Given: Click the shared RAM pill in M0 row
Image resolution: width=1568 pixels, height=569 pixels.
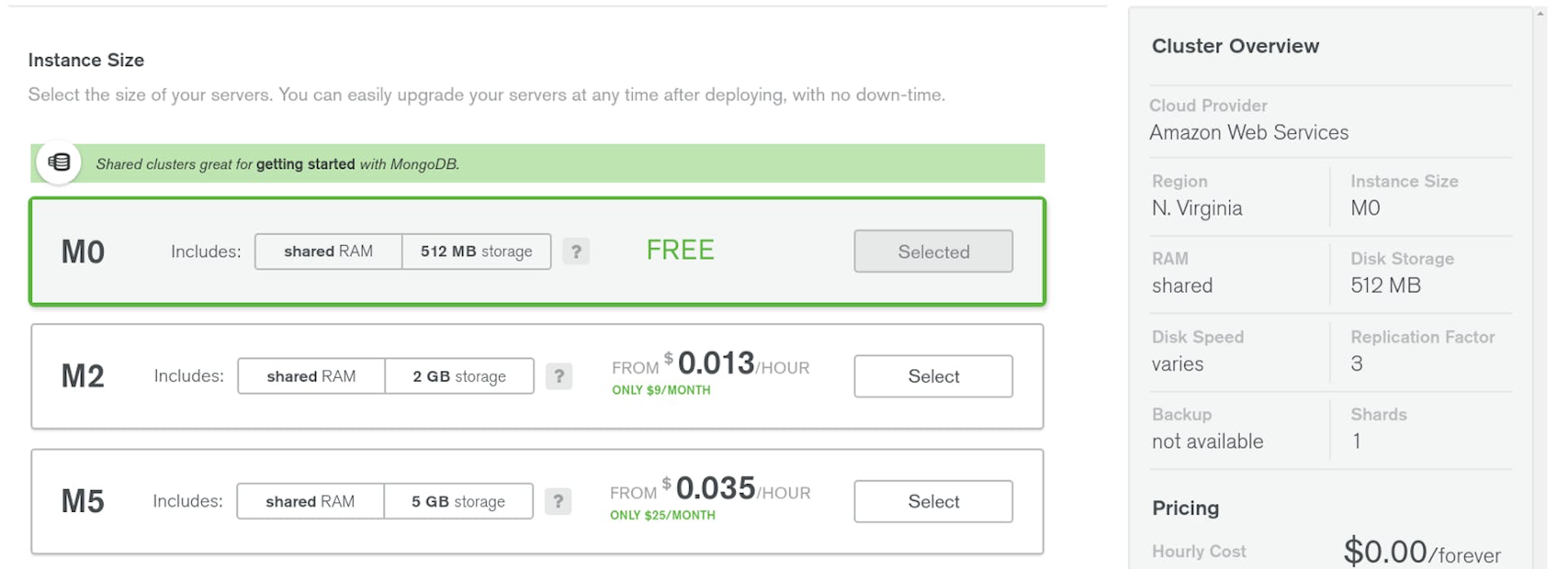Looking at the screenshot, I should [328, 251].
